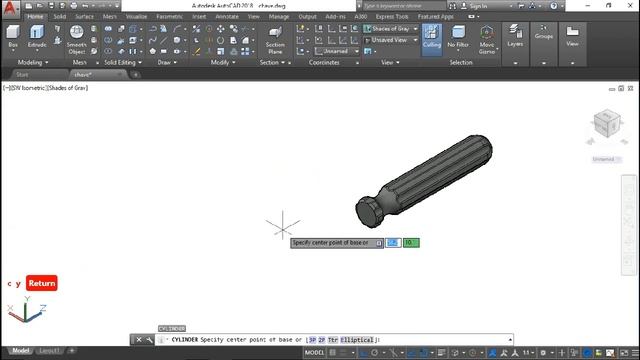Open the Unsaved View dropdown

pos(391,40)
